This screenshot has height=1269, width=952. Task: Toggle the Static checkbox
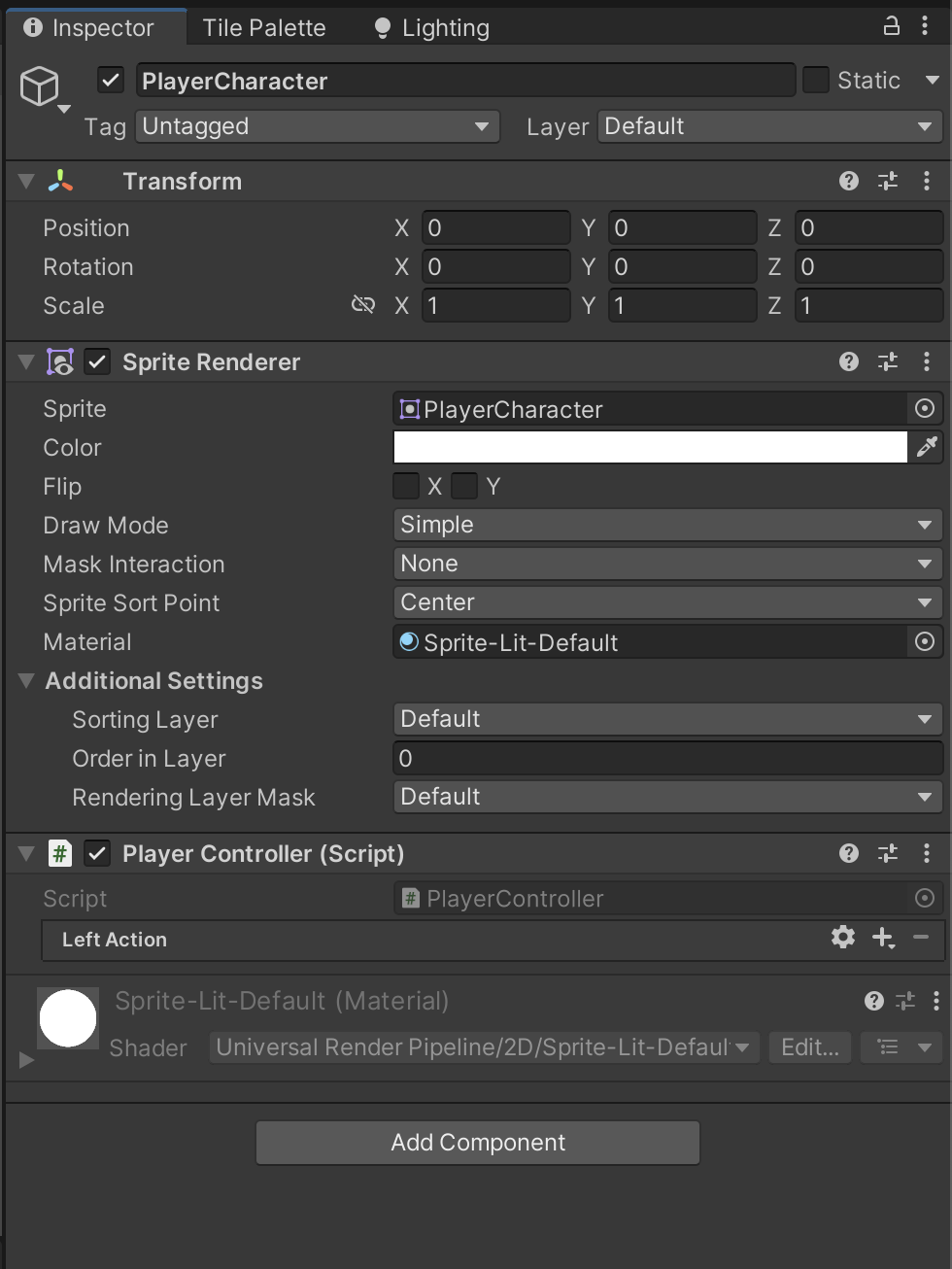click(816, 81)
